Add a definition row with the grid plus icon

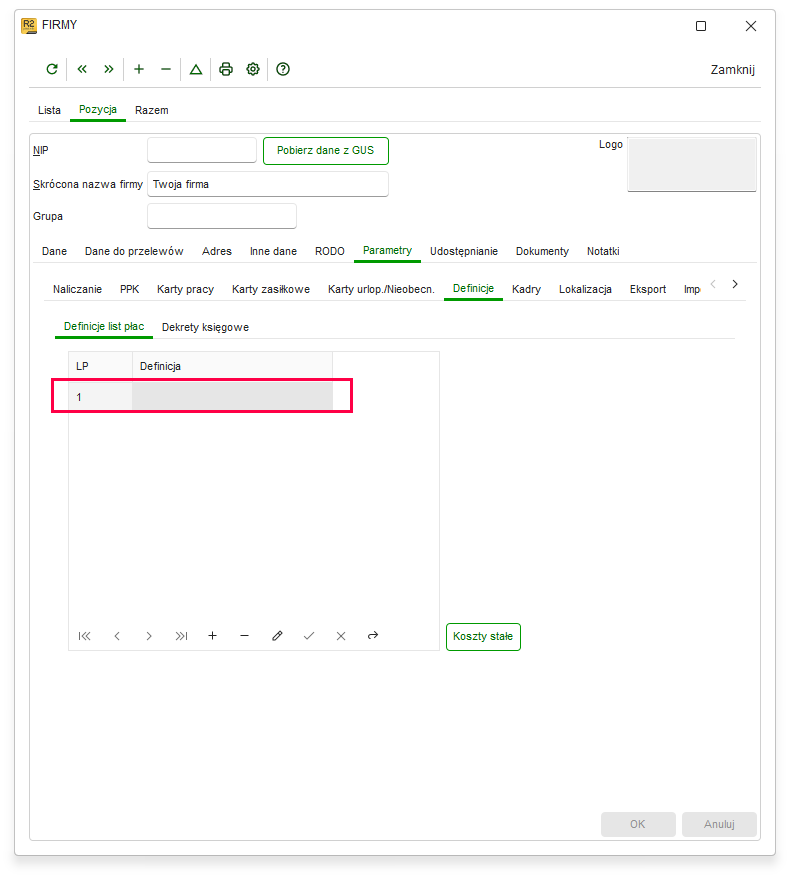pyautogui.click(x=212, y=636)
